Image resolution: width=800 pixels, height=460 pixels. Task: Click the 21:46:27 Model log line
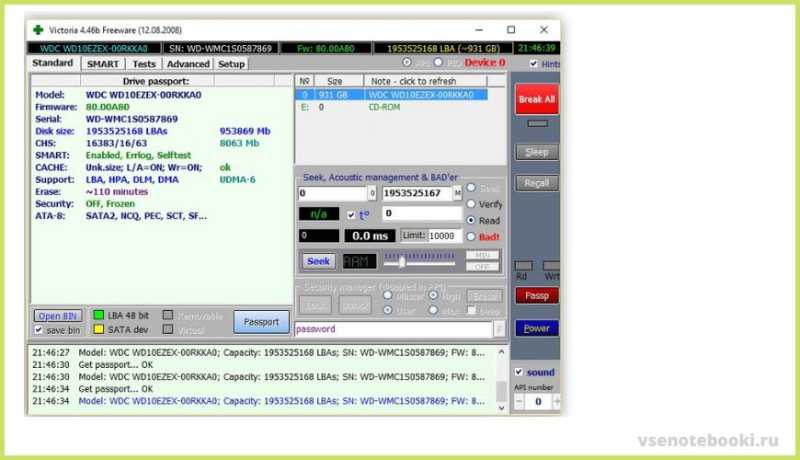click(x=259, y=352)
